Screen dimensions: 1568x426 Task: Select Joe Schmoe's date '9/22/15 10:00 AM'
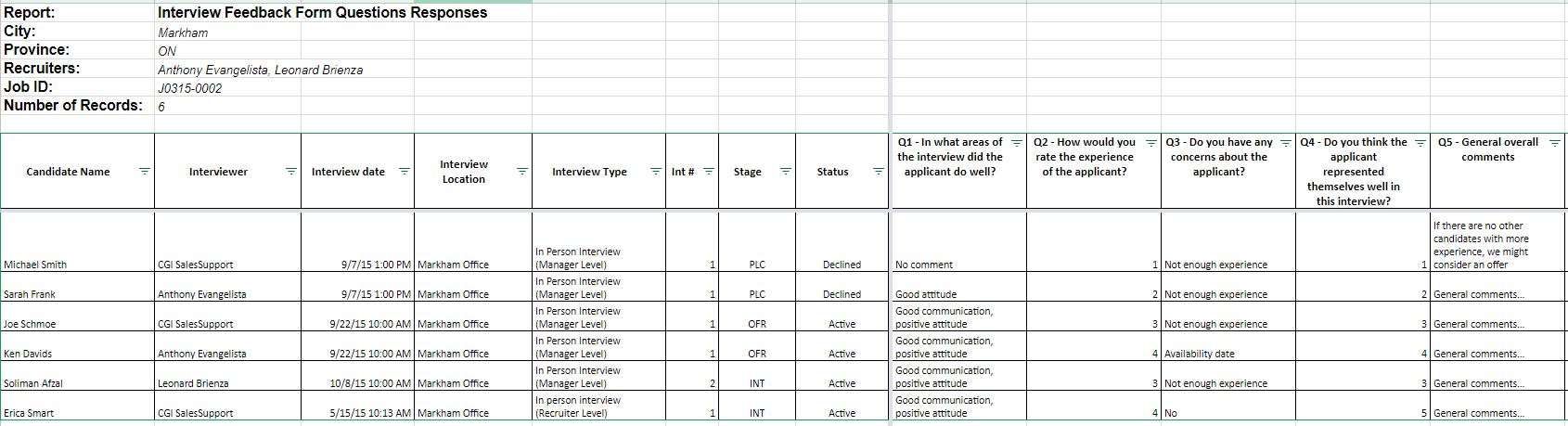click(357, 316)
